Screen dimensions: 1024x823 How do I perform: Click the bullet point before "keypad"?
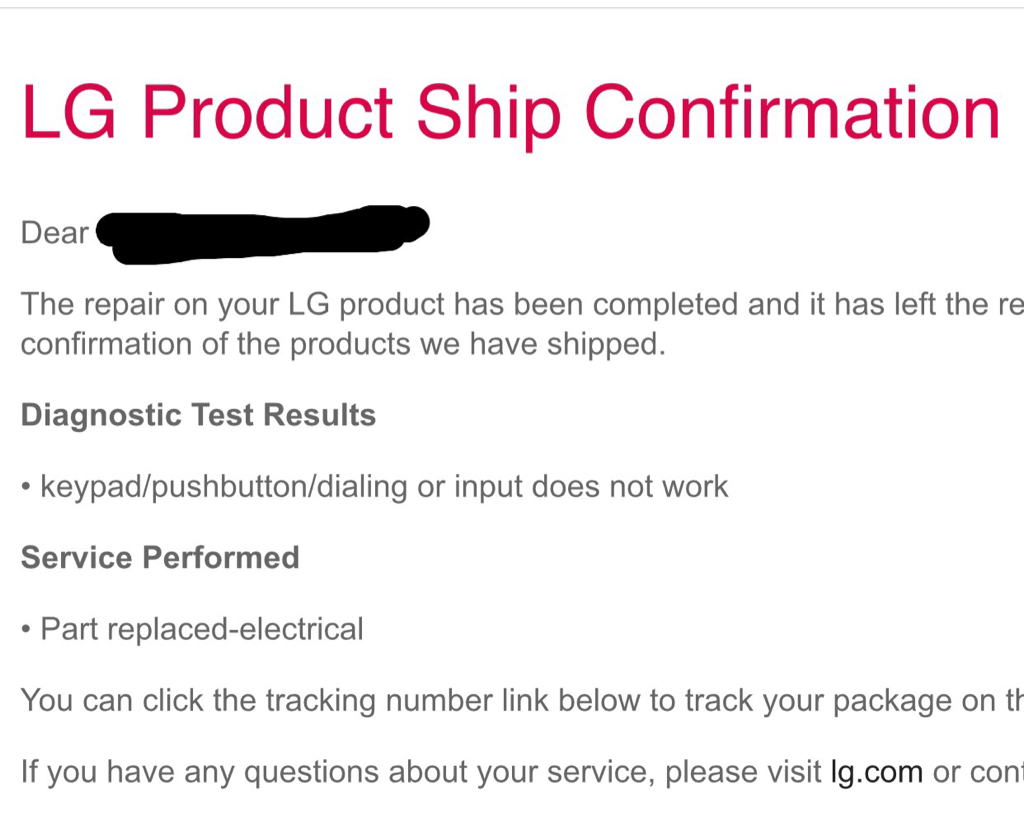point(26,488)
